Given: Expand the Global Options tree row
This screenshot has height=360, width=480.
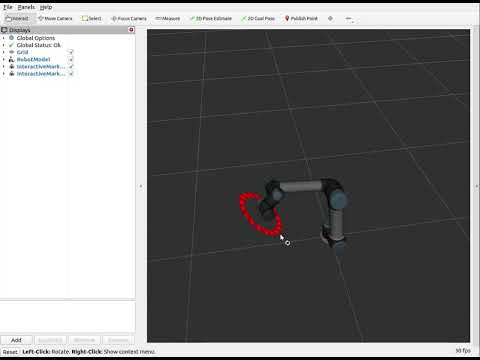Looking at the screenshot, I should tap(4, 38).
